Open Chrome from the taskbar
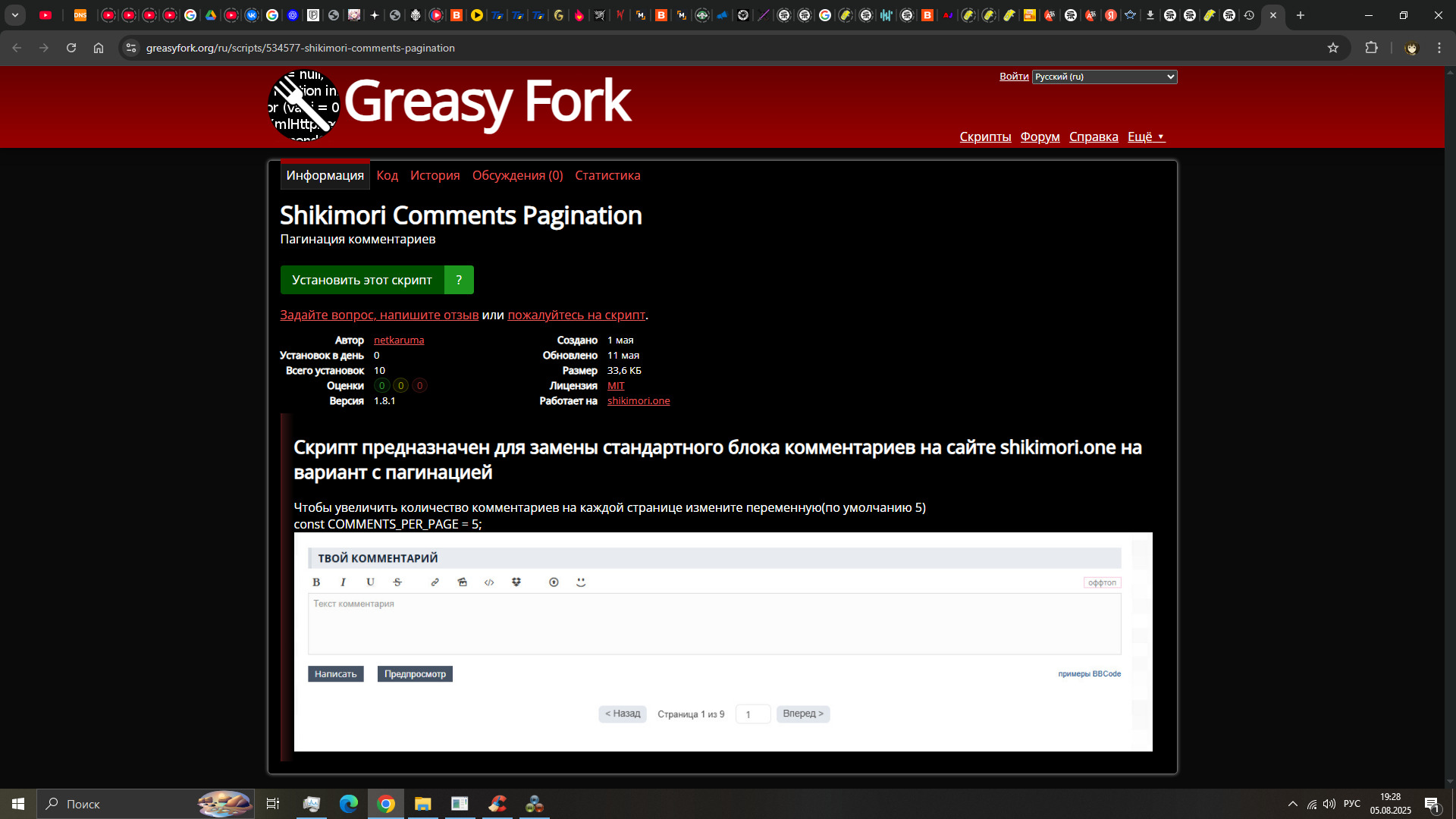The width and height of the screenshot is (1456, 819). coord(386,804)
